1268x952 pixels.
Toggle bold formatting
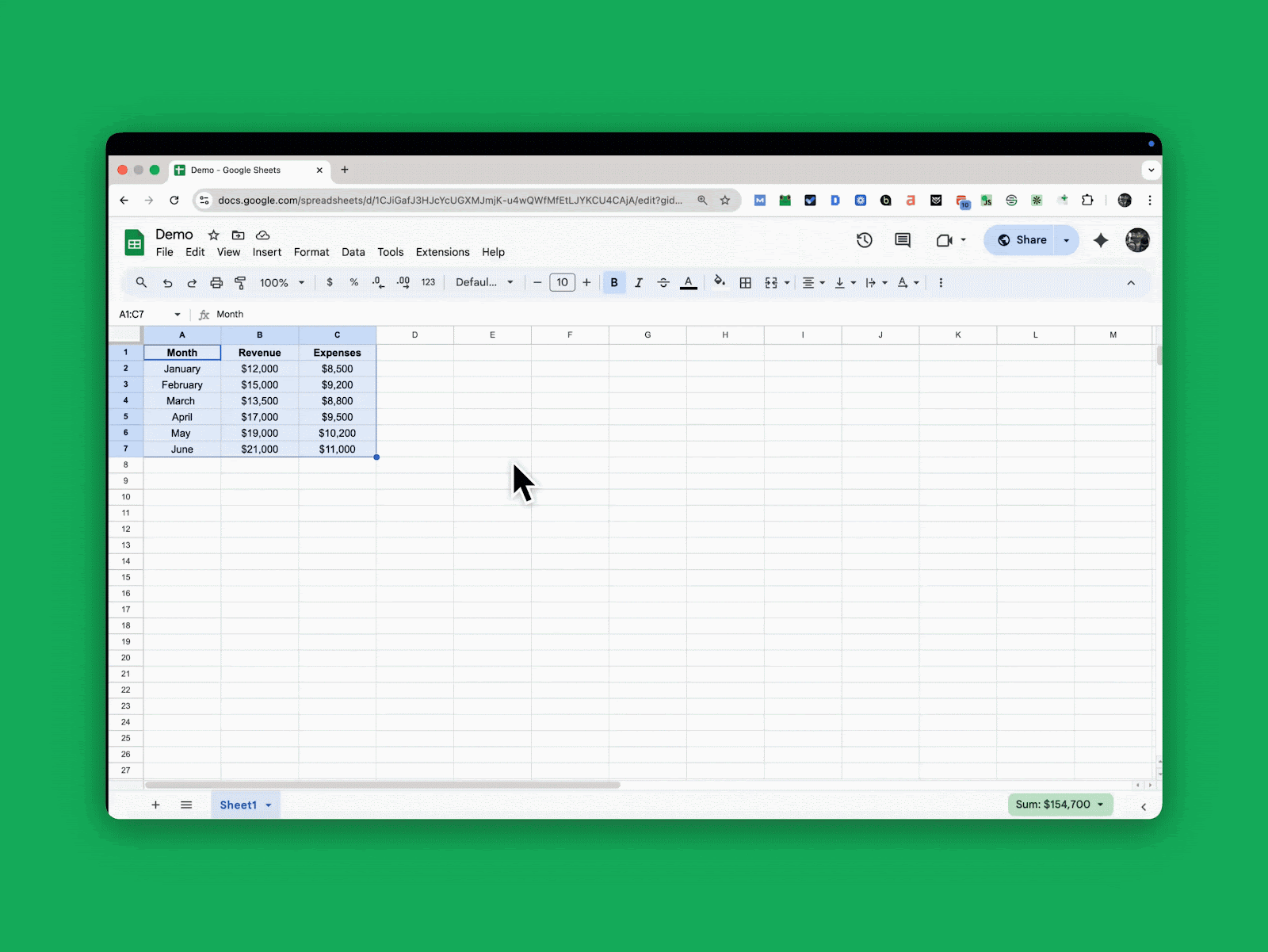[614, 282]
